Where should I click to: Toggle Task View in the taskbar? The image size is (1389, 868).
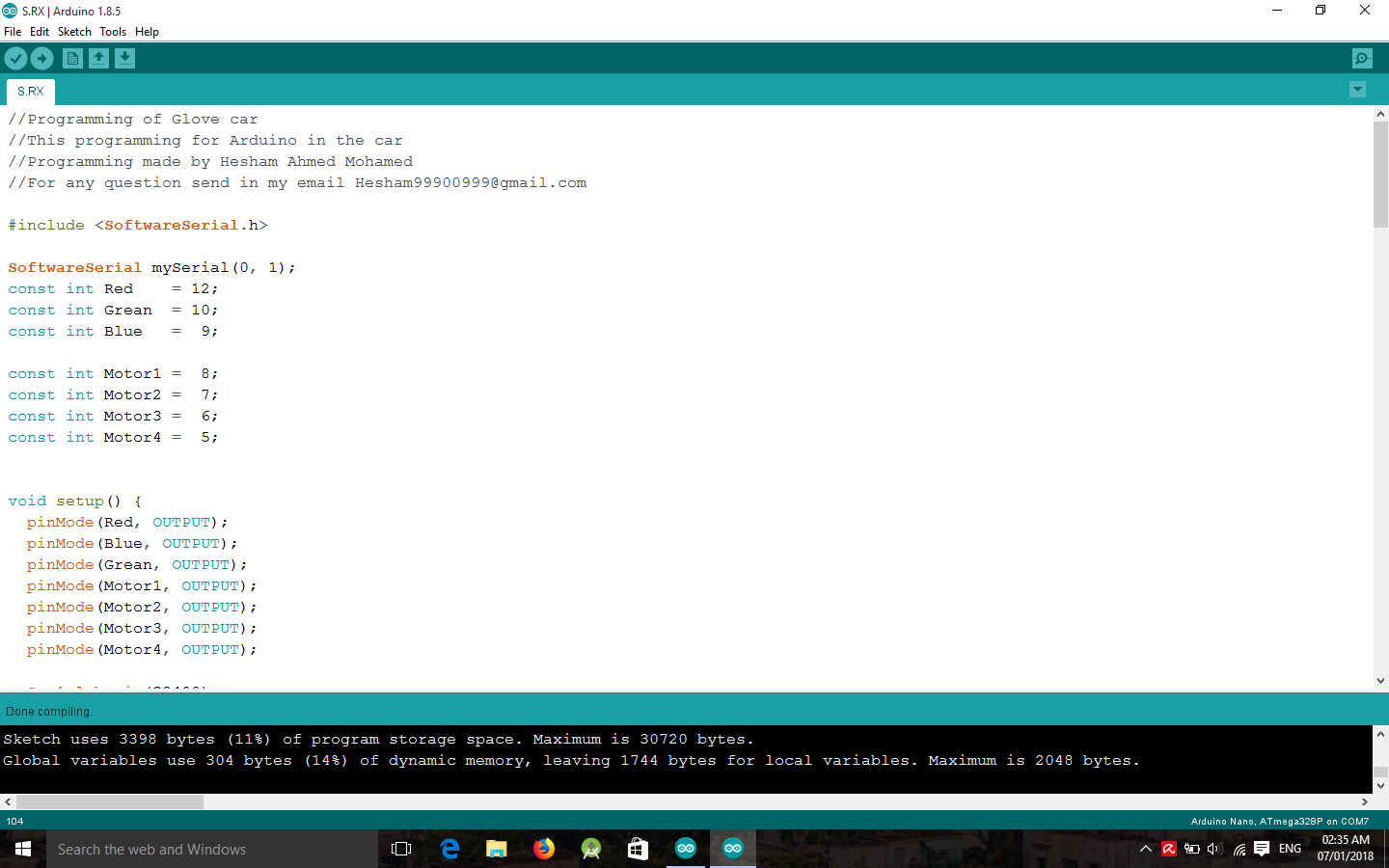[401, 849]
